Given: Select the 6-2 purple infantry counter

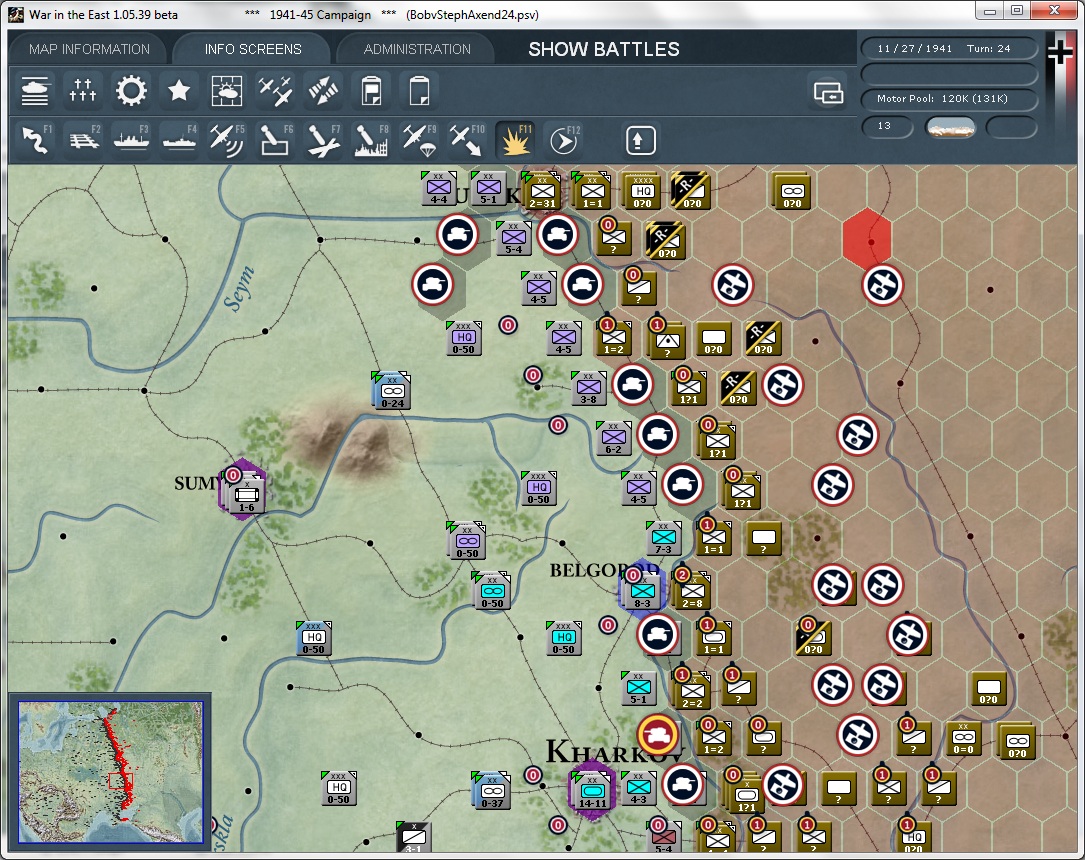Looking at the screenshot, I should 613,438.
